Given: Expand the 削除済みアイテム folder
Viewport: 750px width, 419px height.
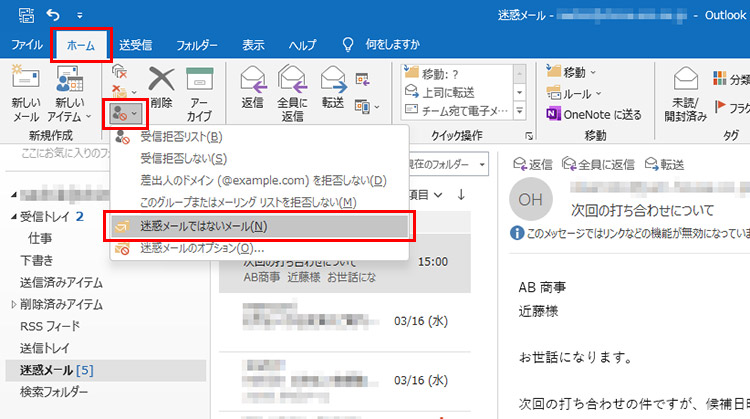Looking at the screenshot, I should point(13,303).
